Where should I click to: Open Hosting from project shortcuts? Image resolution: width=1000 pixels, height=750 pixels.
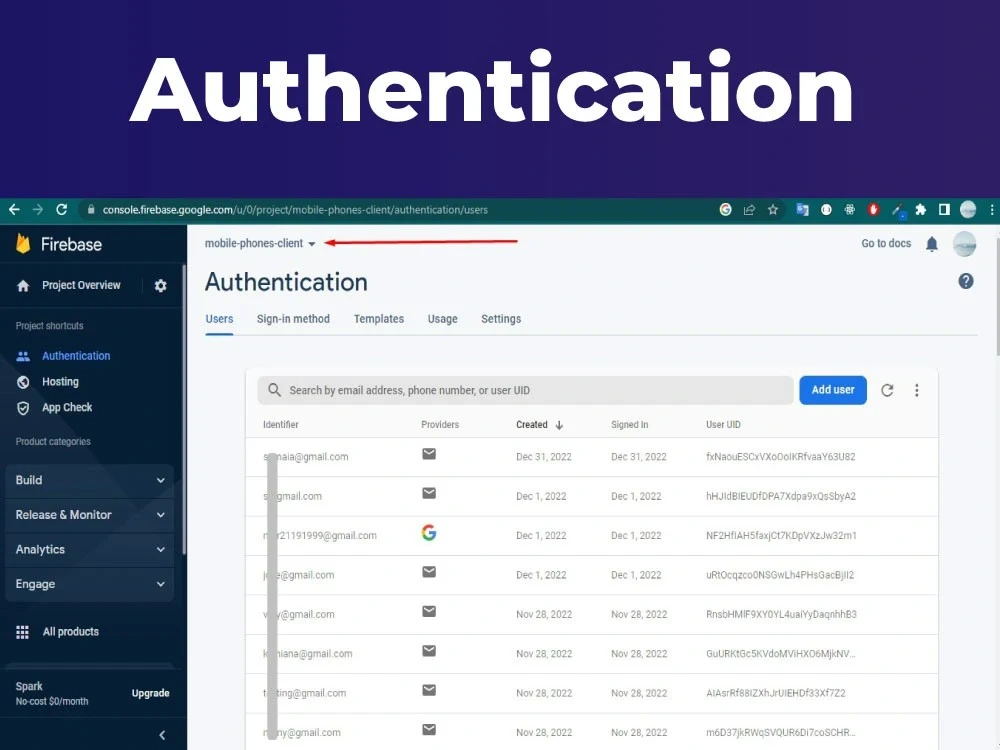(60, 381)
